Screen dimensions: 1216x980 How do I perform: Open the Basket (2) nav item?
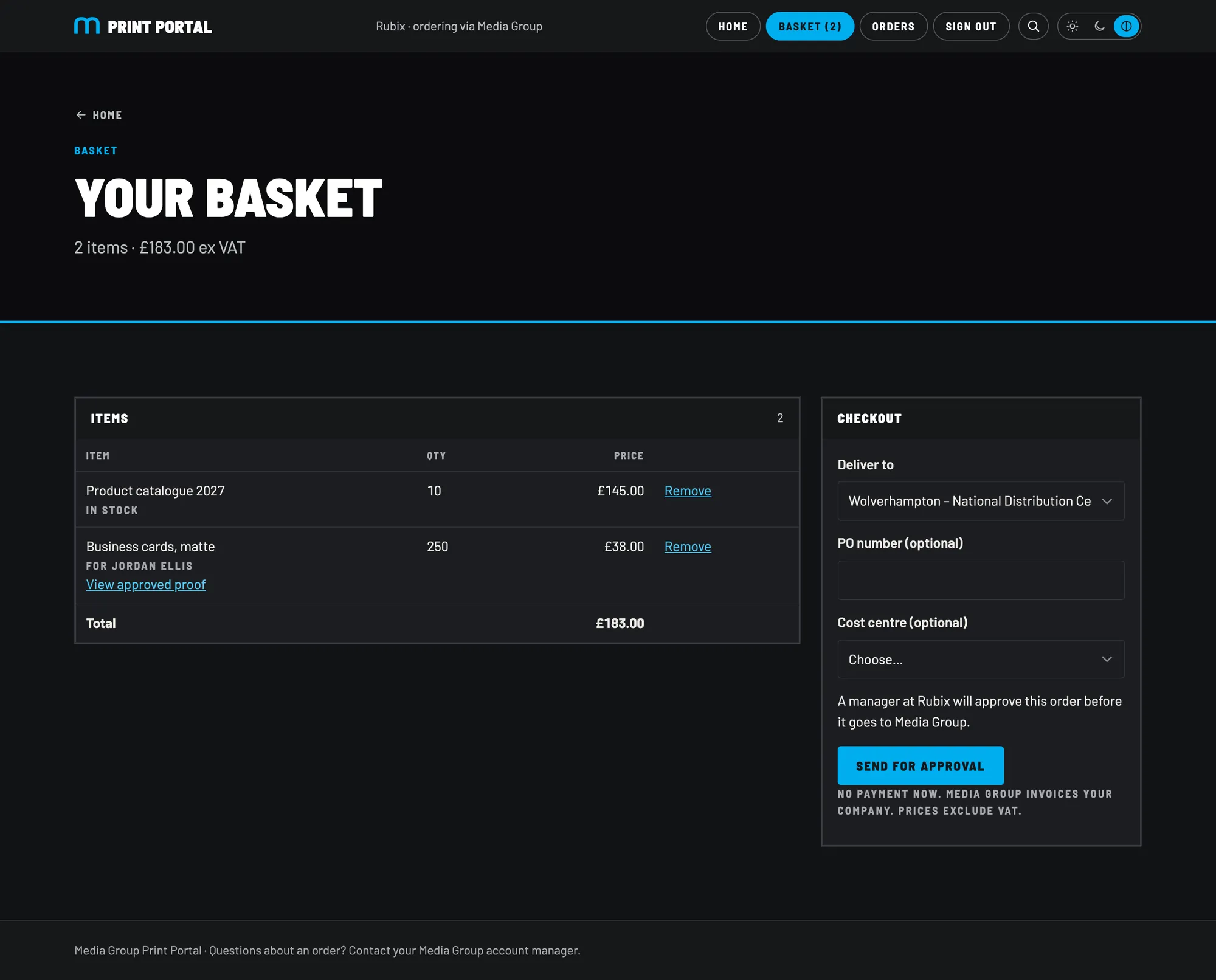[810, 26]
